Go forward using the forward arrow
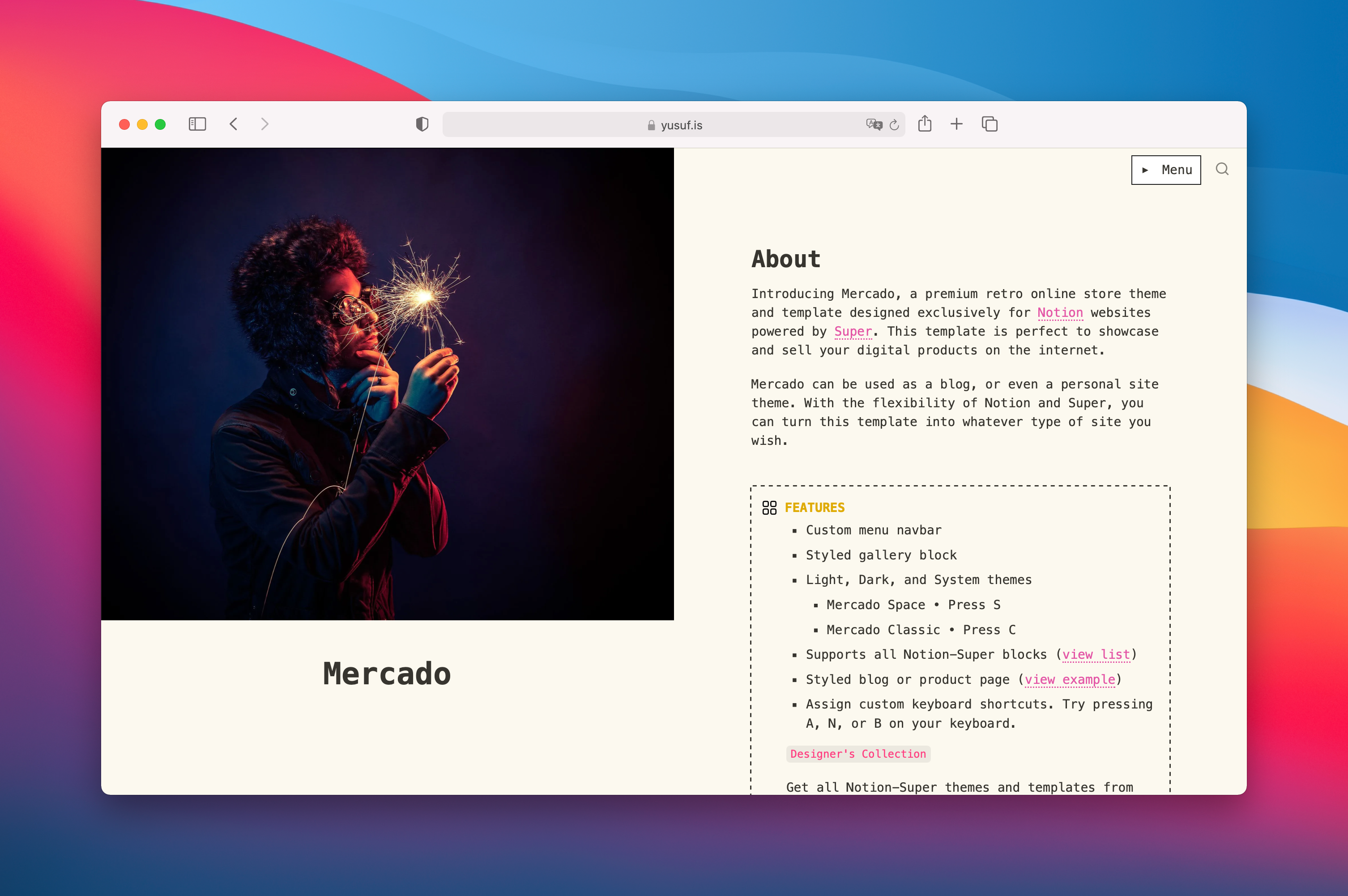Screen dimensions: 1348x896 pyautogui.click(x=264, y=124)
